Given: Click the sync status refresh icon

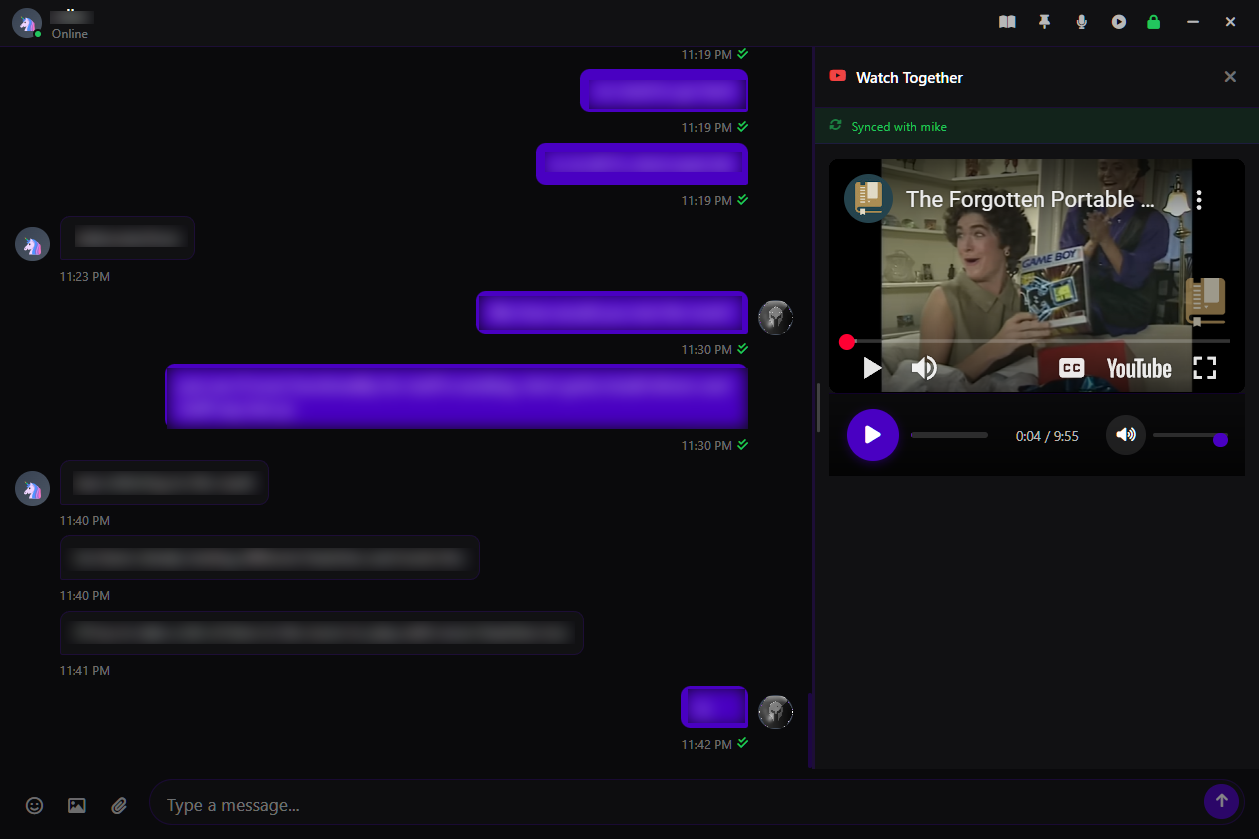Looking at the screenshot, I should click(835, 126).
